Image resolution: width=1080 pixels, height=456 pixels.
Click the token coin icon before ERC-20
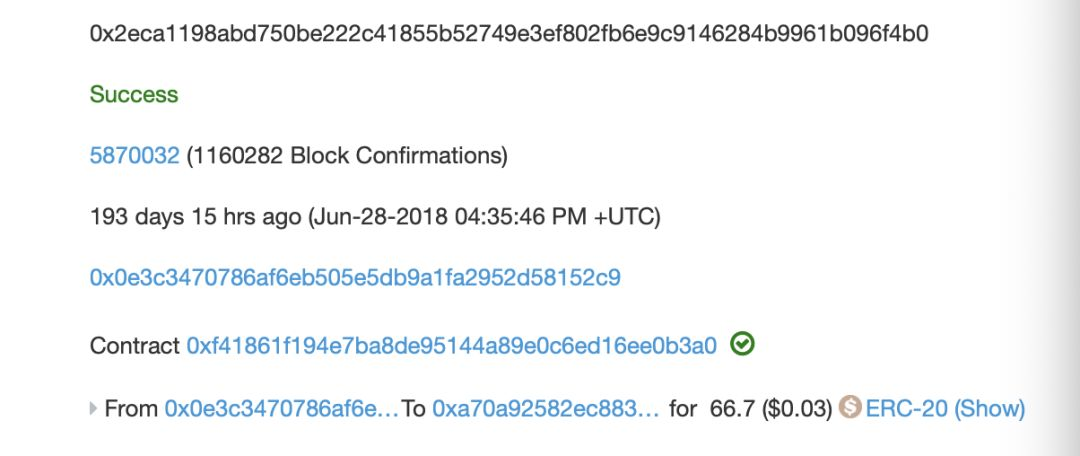click(x=850, y=408)
